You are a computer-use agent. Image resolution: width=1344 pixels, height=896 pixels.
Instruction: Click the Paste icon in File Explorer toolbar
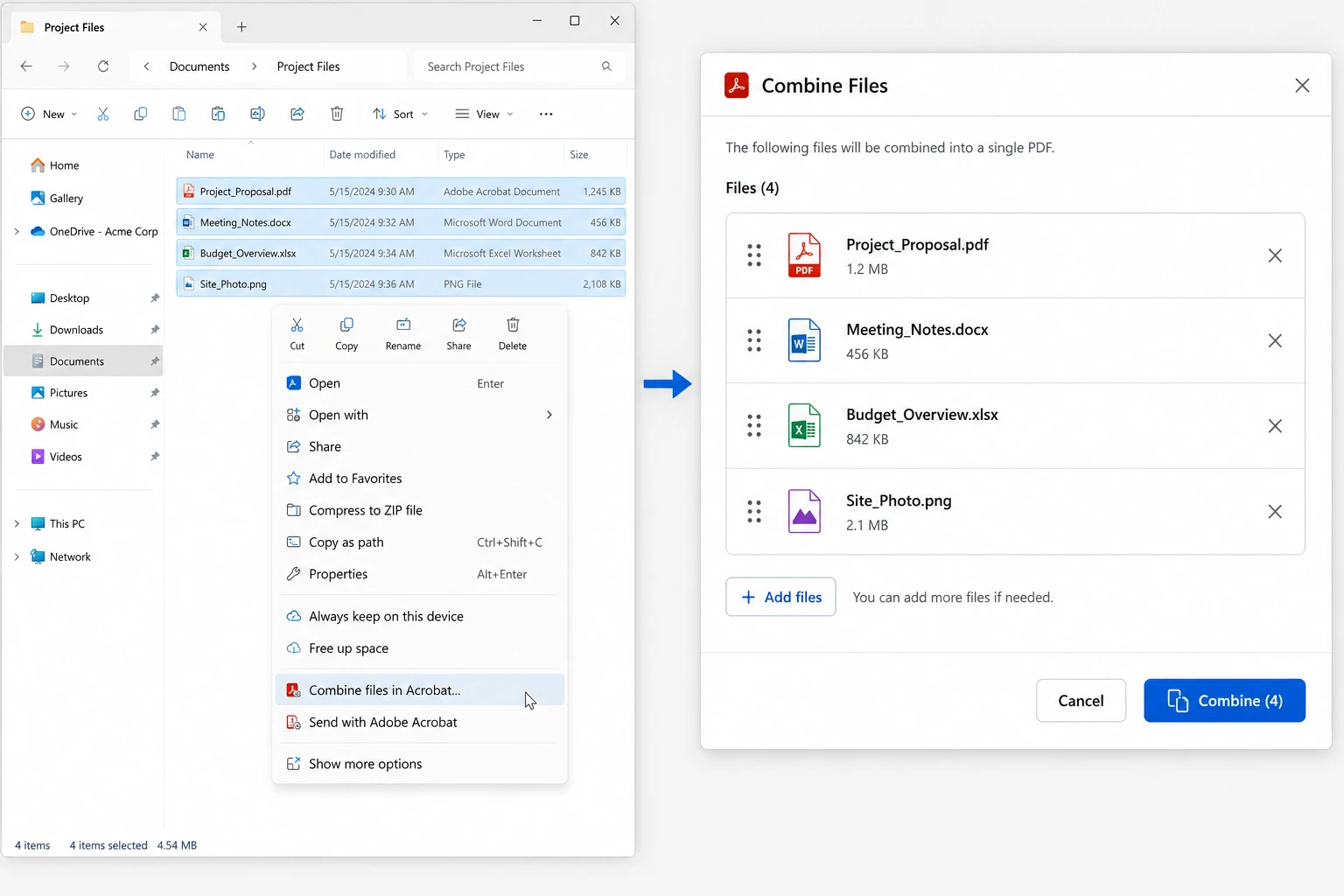[178, 114]
